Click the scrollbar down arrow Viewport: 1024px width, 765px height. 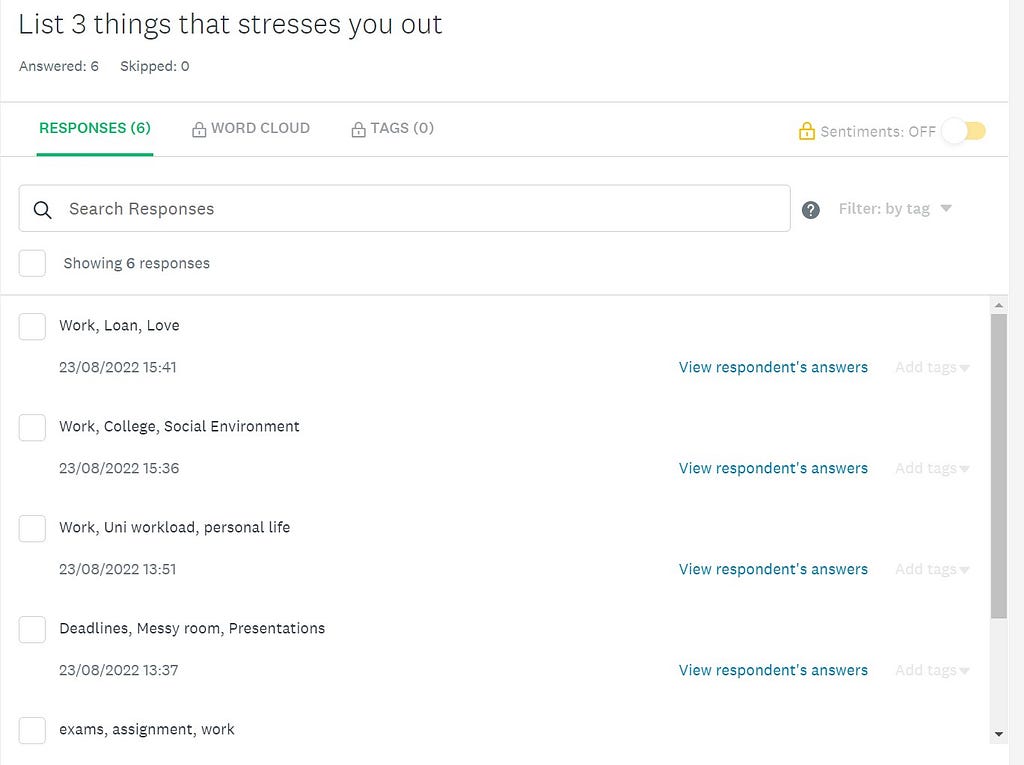coord(999,734)
